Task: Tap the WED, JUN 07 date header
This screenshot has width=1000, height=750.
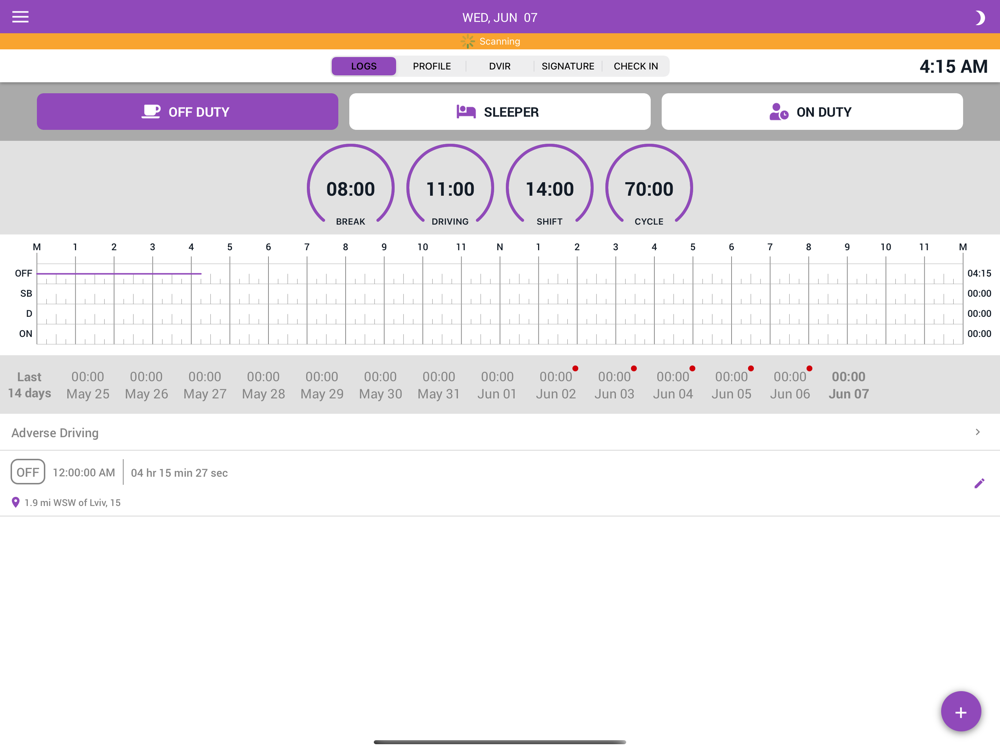Action: (500, 18)
